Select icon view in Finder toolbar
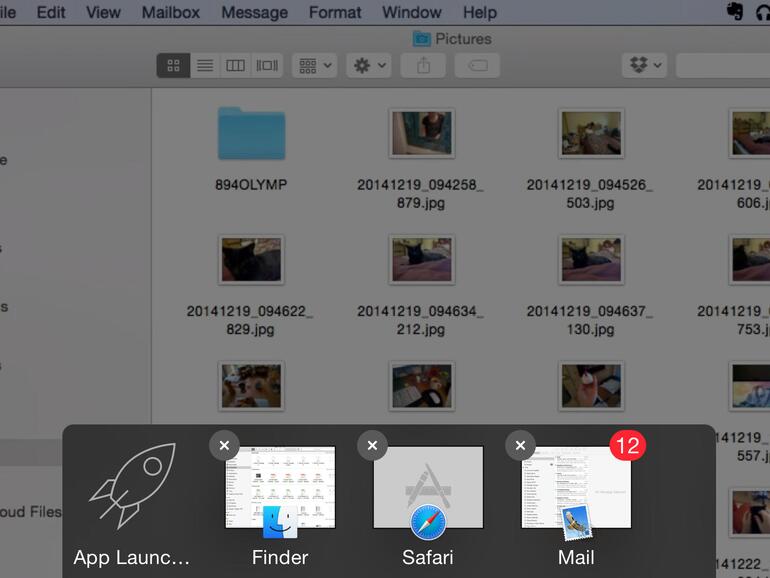 tap(173, 65)
